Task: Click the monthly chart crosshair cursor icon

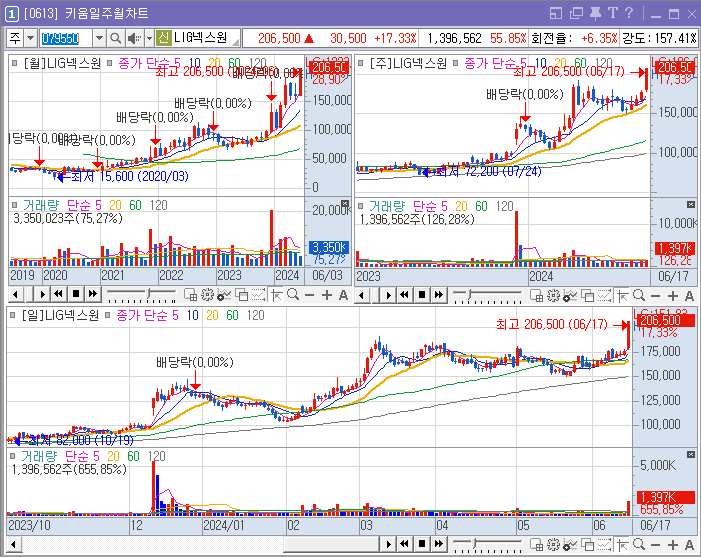Action: pos(276,295)
